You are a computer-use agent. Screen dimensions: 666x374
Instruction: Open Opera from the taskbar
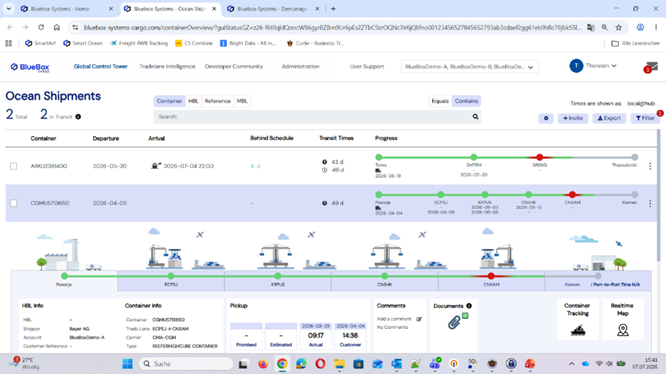(x=320, y=364)
